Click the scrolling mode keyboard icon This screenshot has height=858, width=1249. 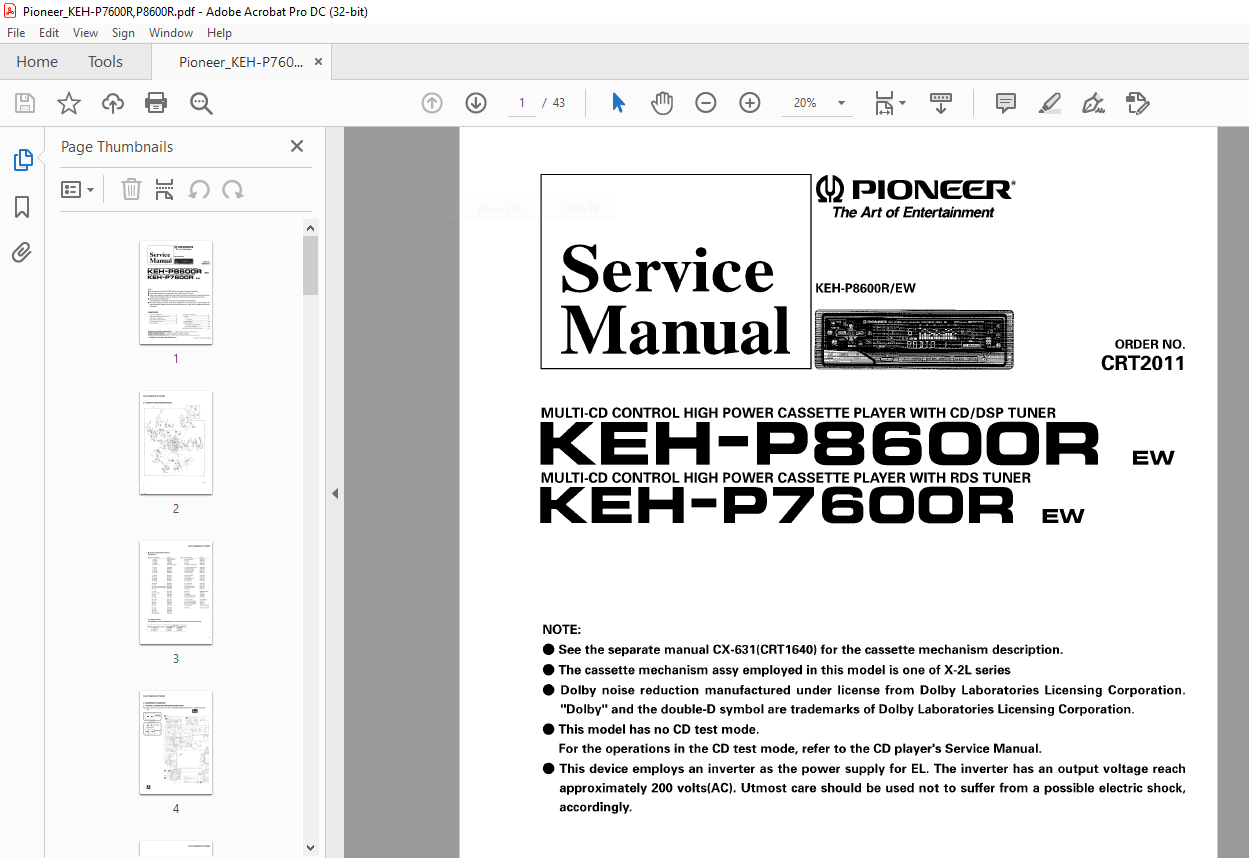click(x=941, y=103)
